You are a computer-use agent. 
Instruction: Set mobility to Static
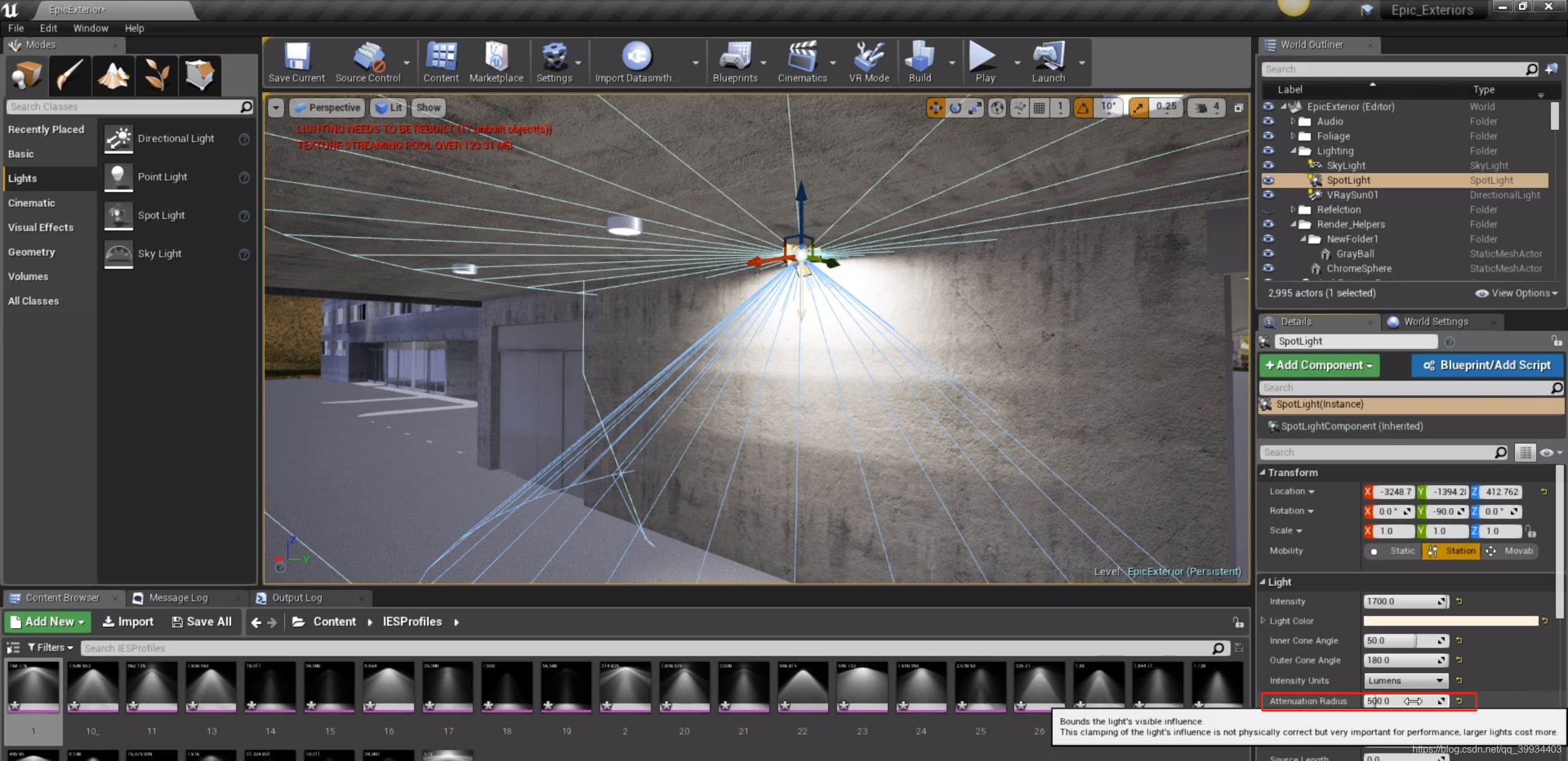coord(1393,551)
